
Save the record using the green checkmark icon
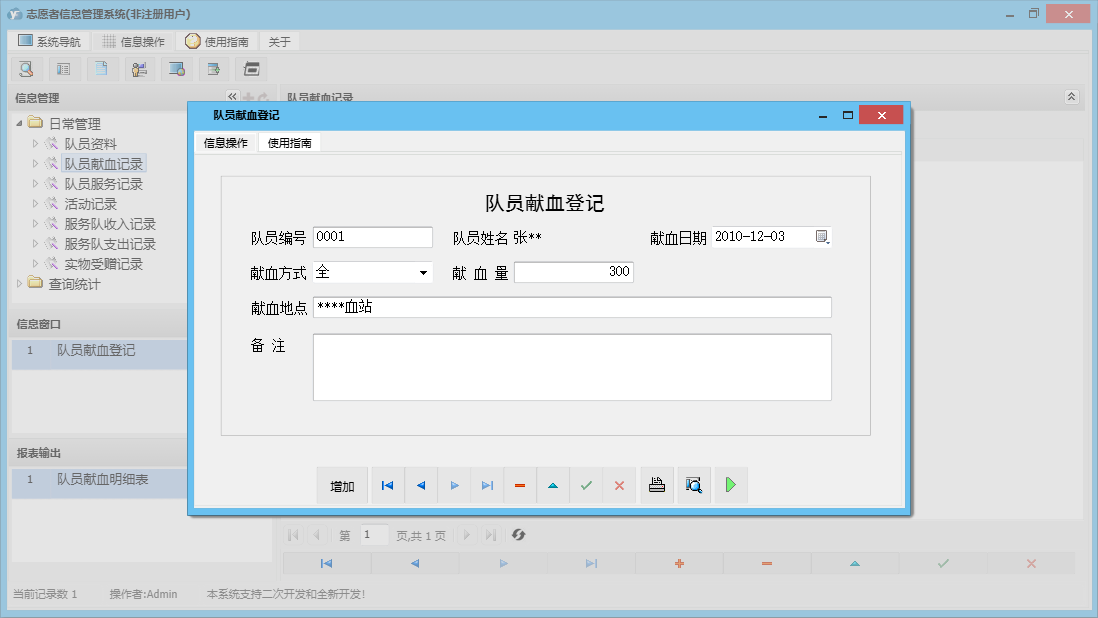tap(586, 485)
